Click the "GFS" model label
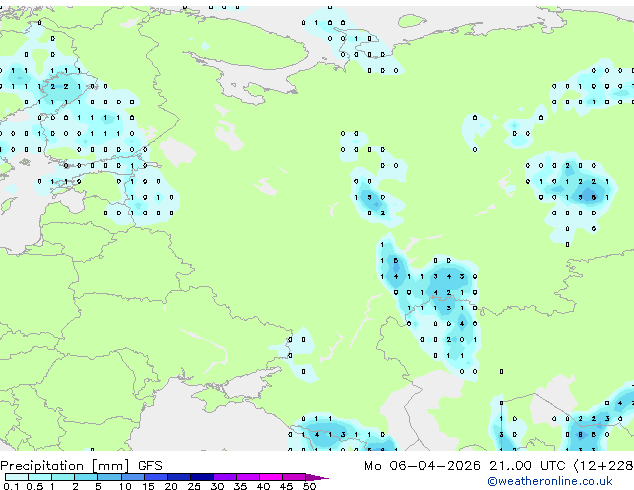This screenshot has height=490, width=634. pyautogui.click(x=150, y=466)
